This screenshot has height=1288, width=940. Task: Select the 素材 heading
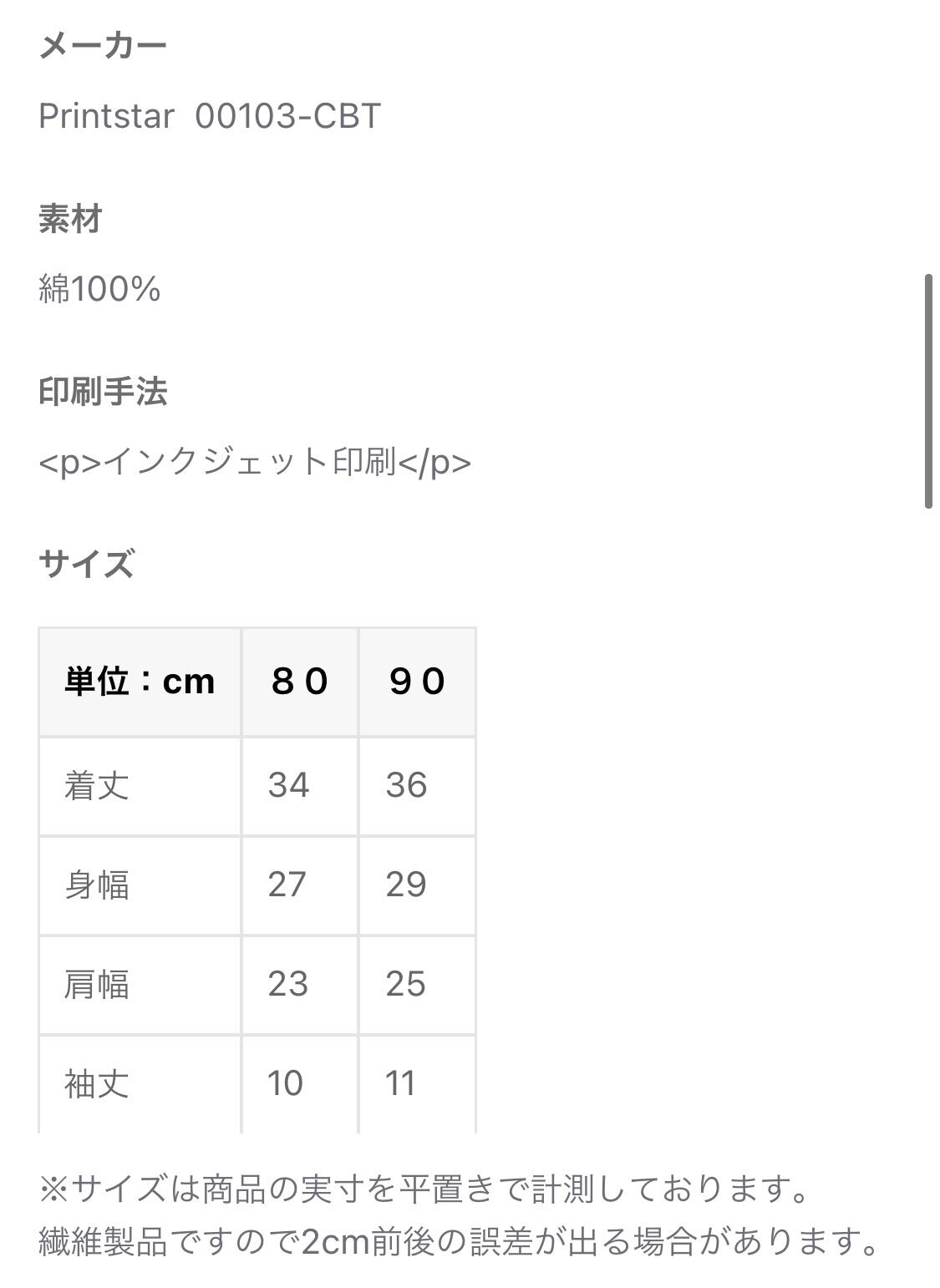click(70, 219)
